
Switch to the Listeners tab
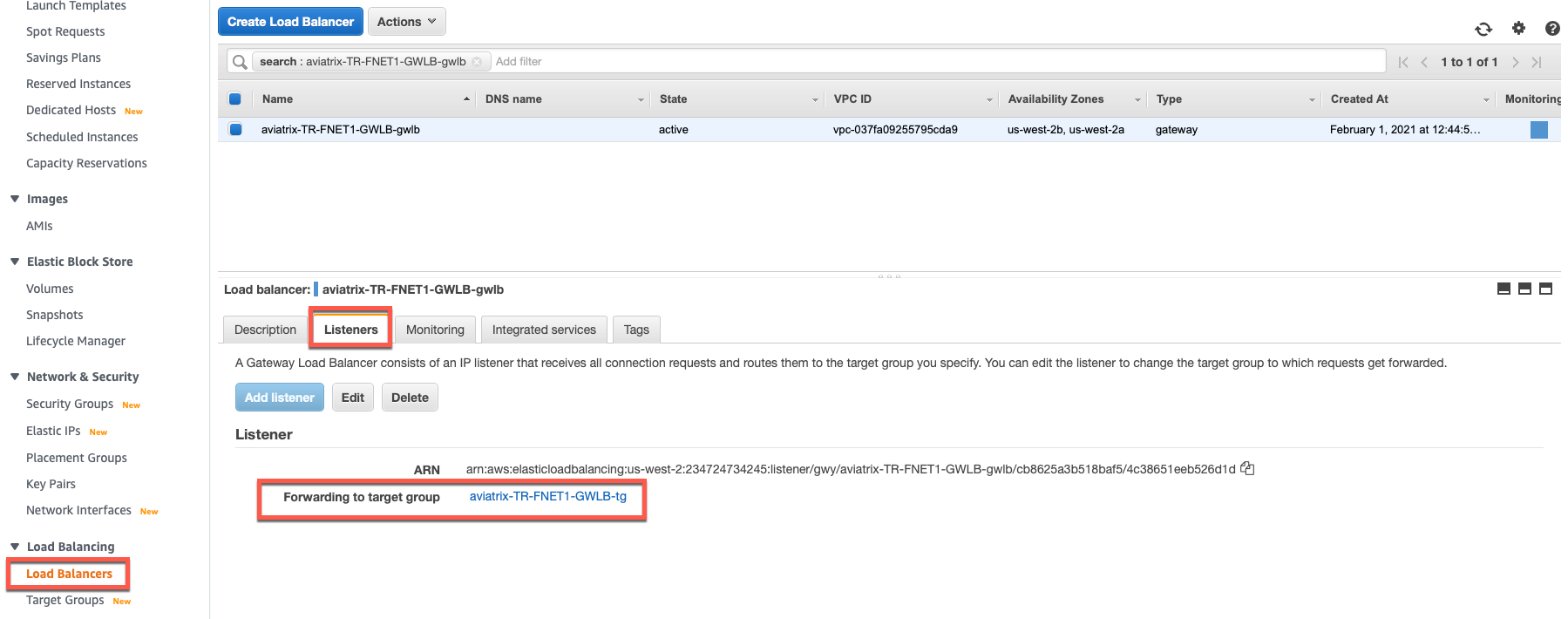point(350,330)
